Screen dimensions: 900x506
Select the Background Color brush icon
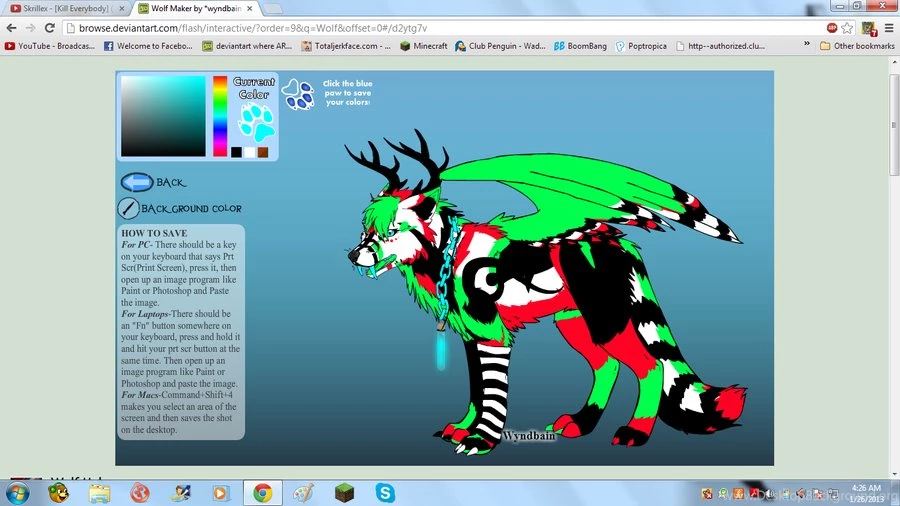(129, 208)
